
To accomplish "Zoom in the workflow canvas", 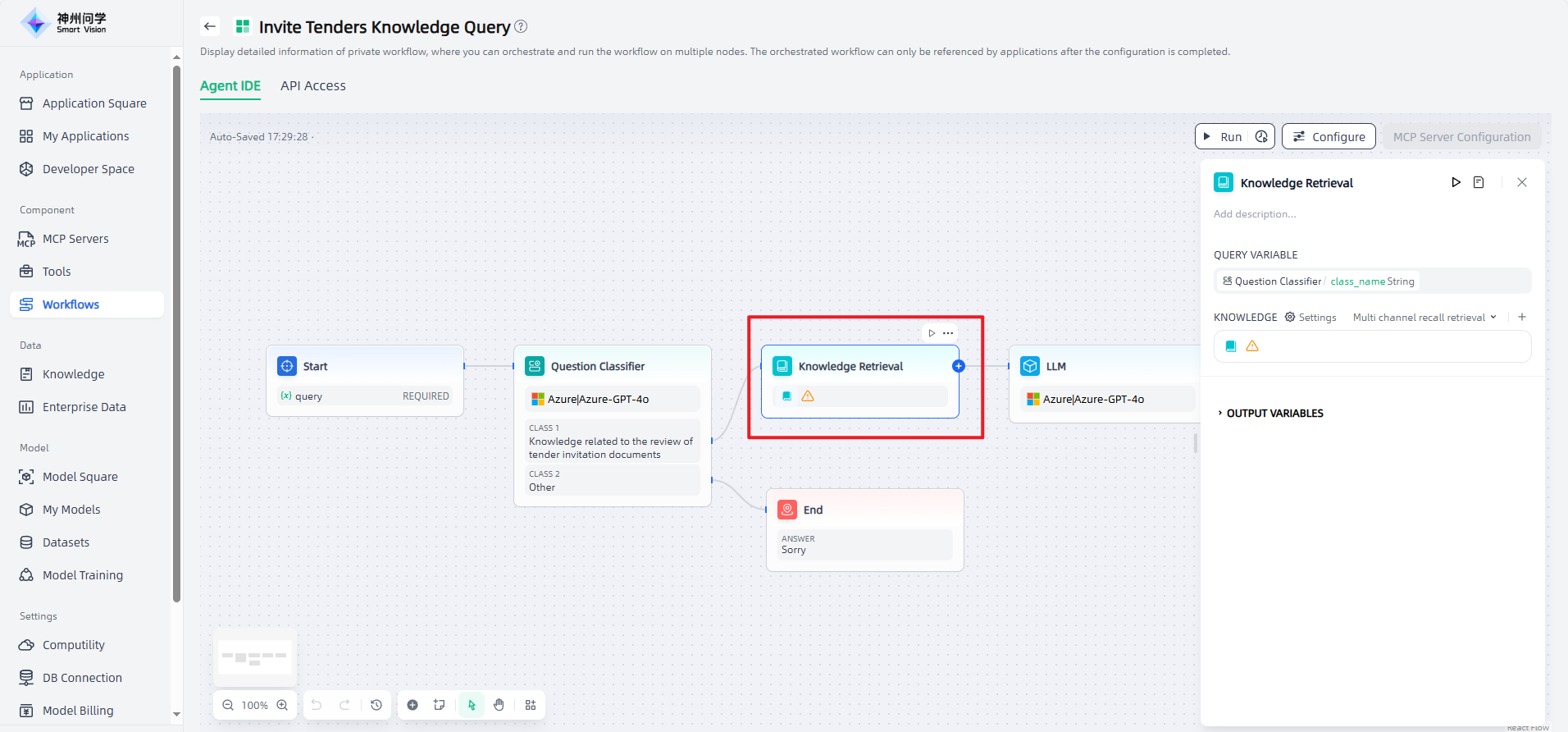I will [282, 705].
